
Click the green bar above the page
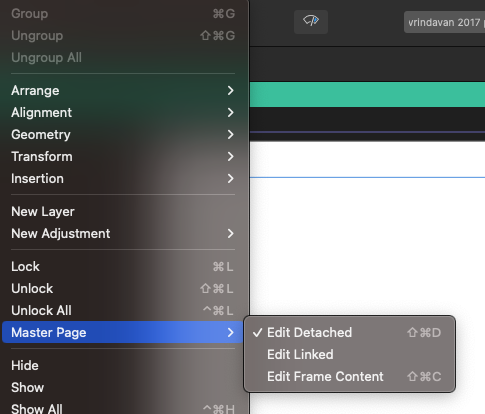(367, 95)
